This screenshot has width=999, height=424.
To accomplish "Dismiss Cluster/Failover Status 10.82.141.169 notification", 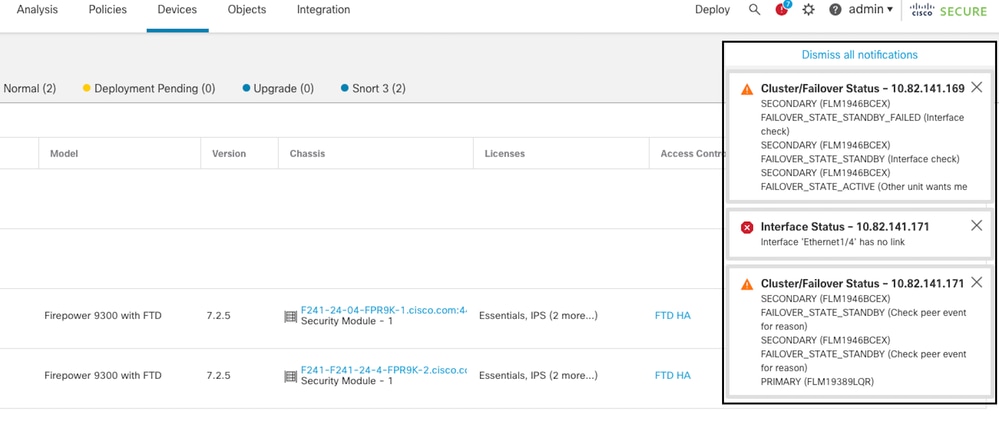I will click(976, 88).
